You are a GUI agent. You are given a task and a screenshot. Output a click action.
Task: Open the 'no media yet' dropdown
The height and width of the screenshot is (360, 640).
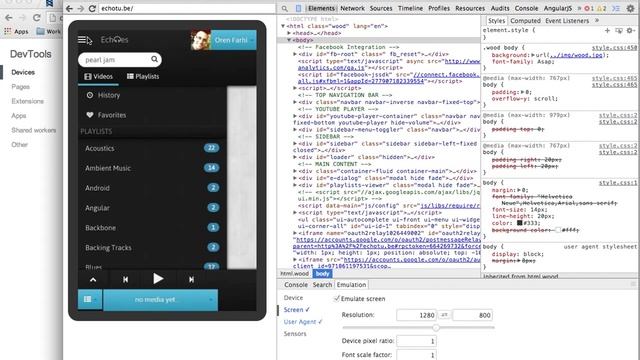[x=160, y=300]
